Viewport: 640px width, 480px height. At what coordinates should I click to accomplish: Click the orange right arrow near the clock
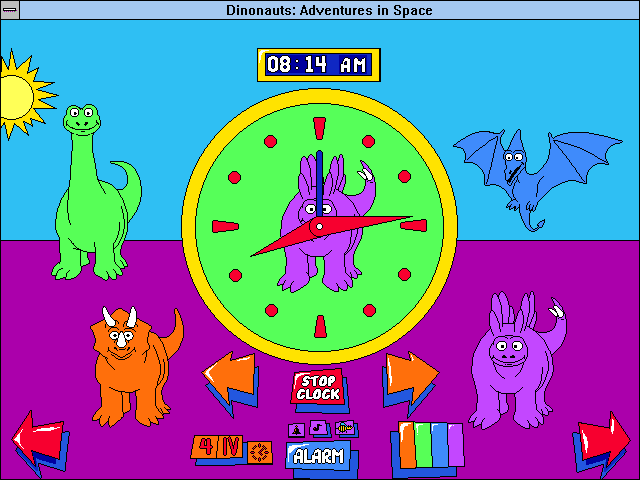[x=410, y=378]
